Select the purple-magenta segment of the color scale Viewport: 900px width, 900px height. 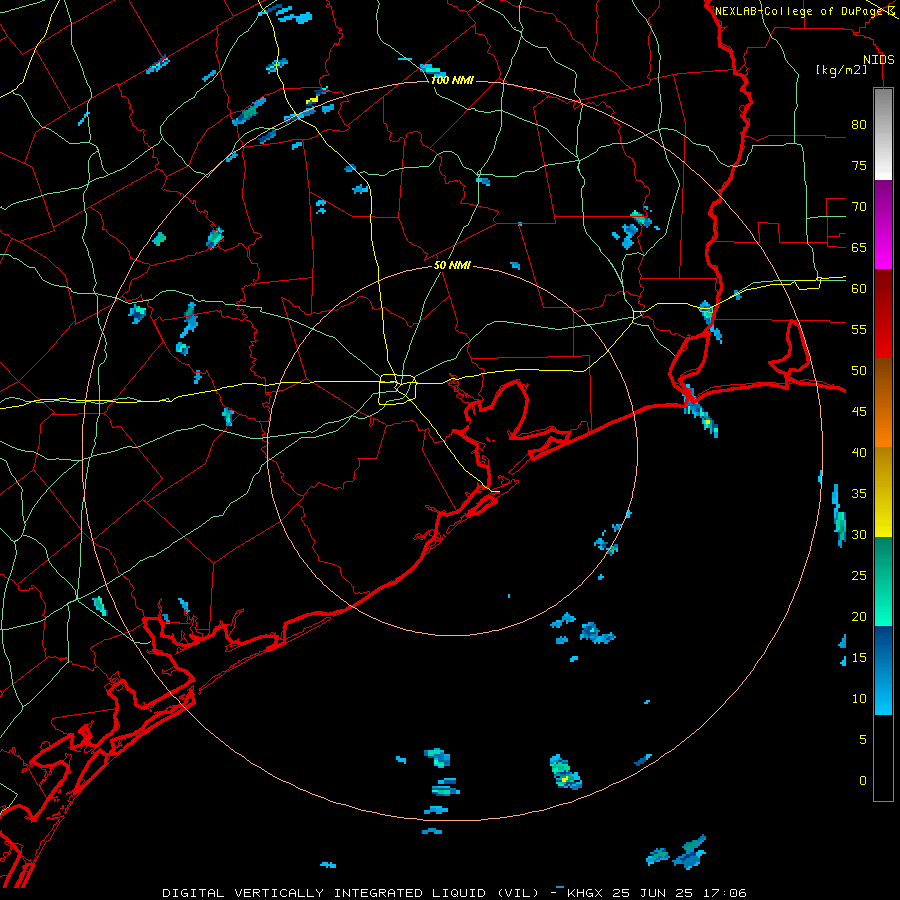pyautogui.click(x=883, y=224)
